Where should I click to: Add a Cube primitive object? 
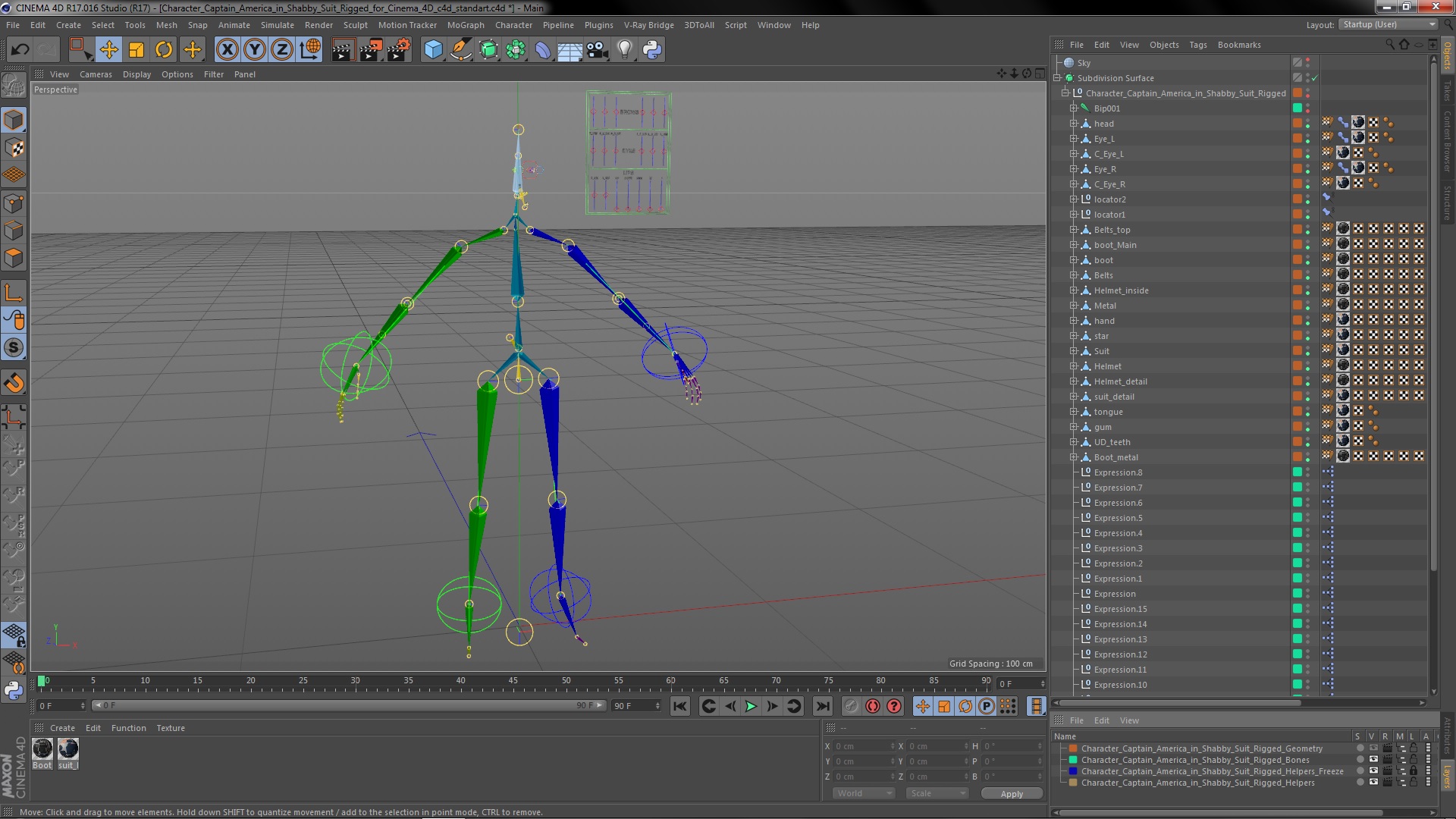(433, 50)
